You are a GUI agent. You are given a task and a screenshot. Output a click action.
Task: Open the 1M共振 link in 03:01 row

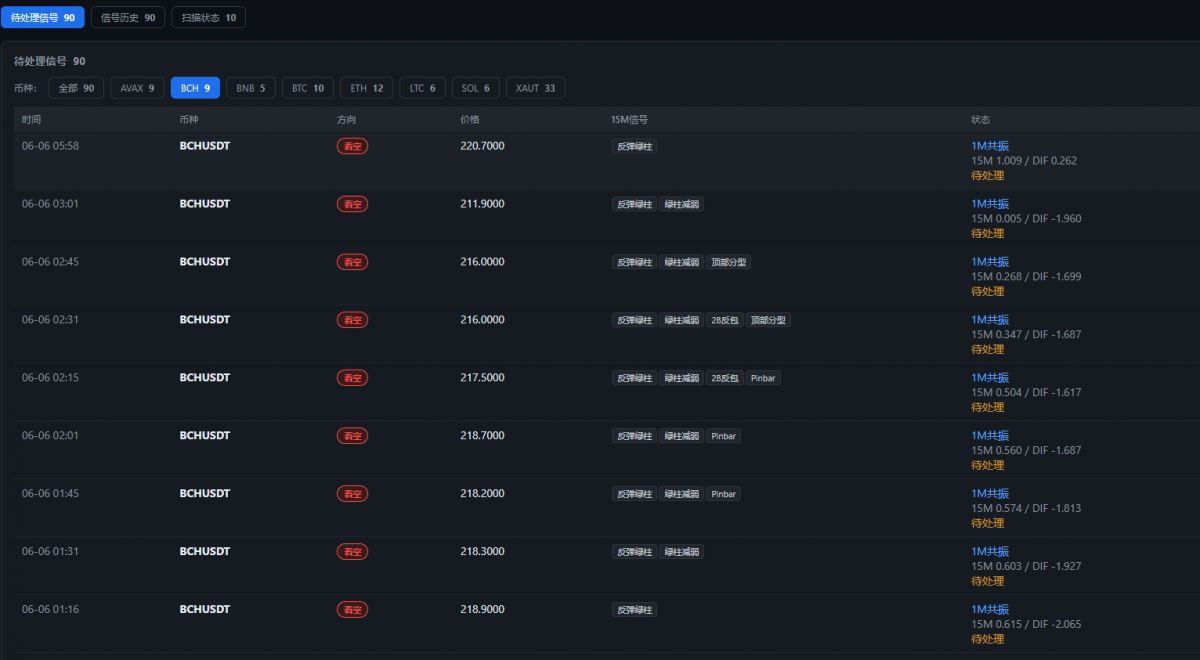click(990, 204)
